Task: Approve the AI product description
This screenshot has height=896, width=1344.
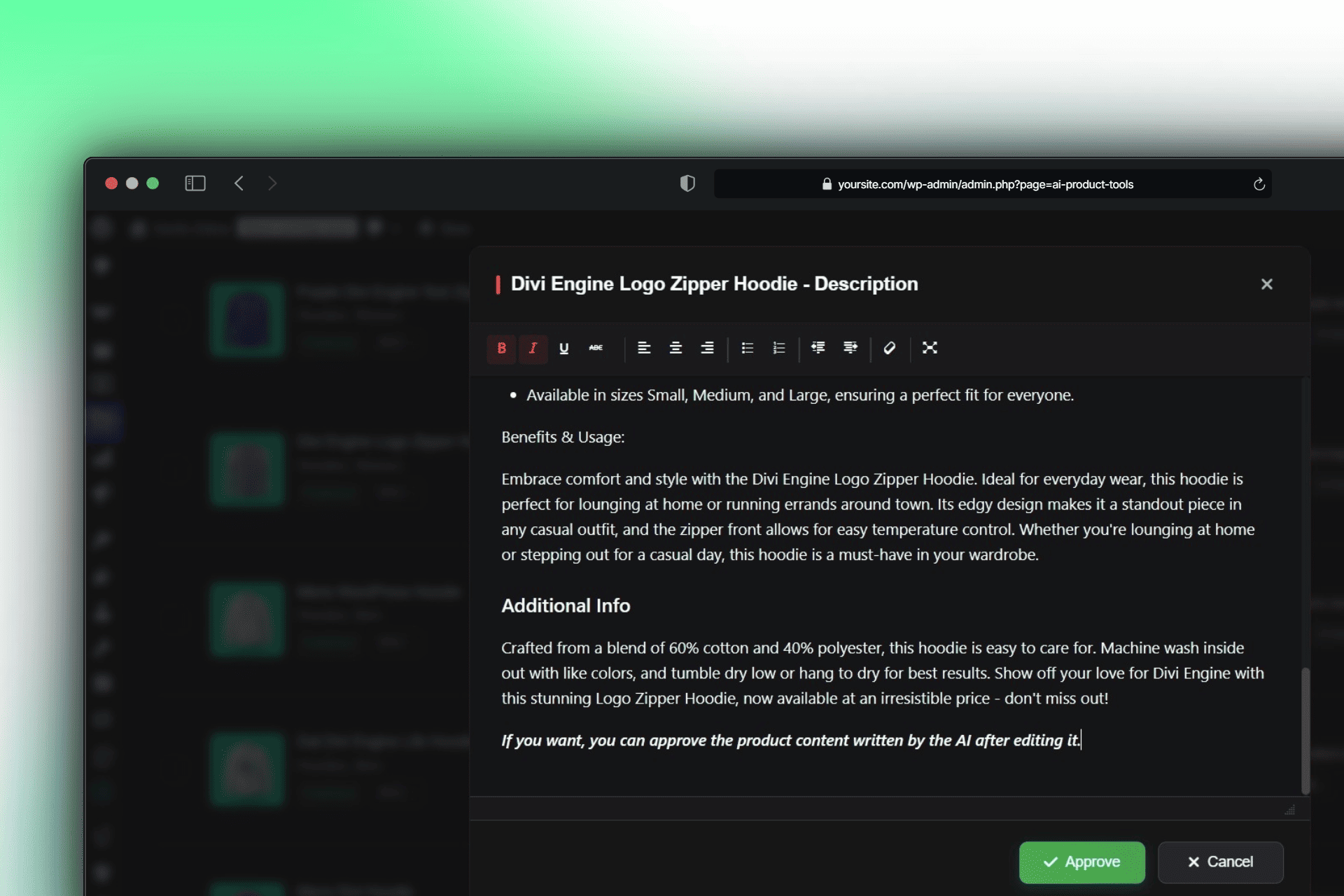Action: [1081, 862]
